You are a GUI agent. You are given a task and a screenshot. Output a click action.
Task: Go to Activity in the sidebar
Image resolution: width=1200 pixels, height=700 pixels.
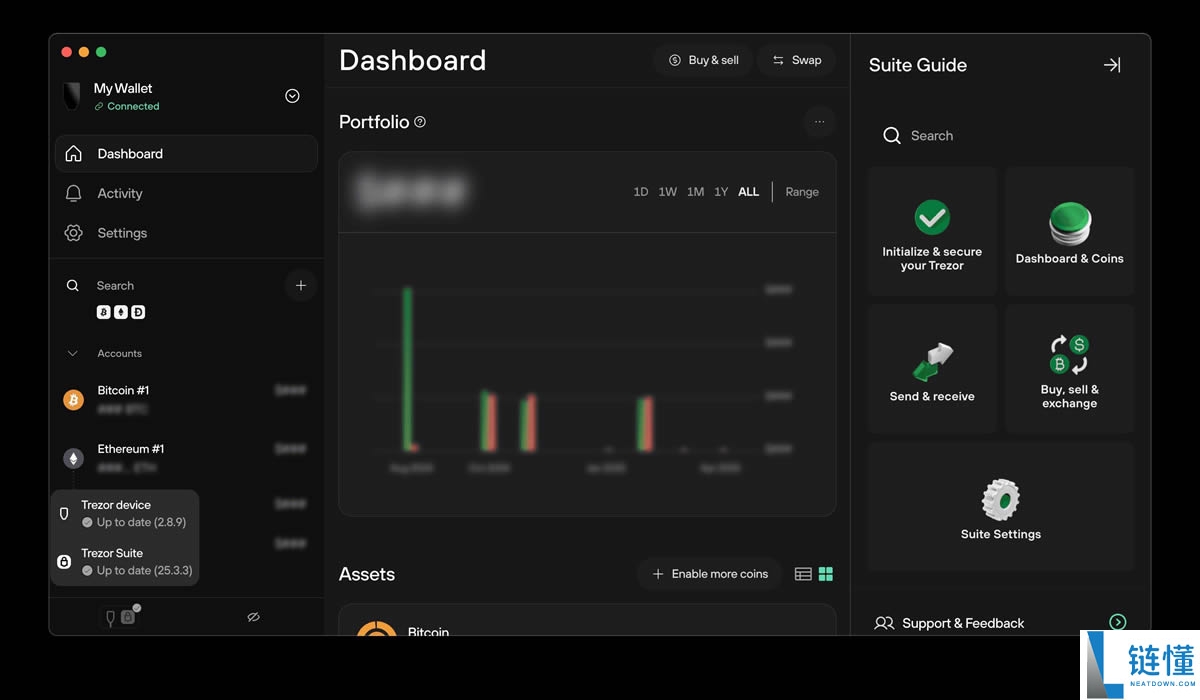pos(120,193)
